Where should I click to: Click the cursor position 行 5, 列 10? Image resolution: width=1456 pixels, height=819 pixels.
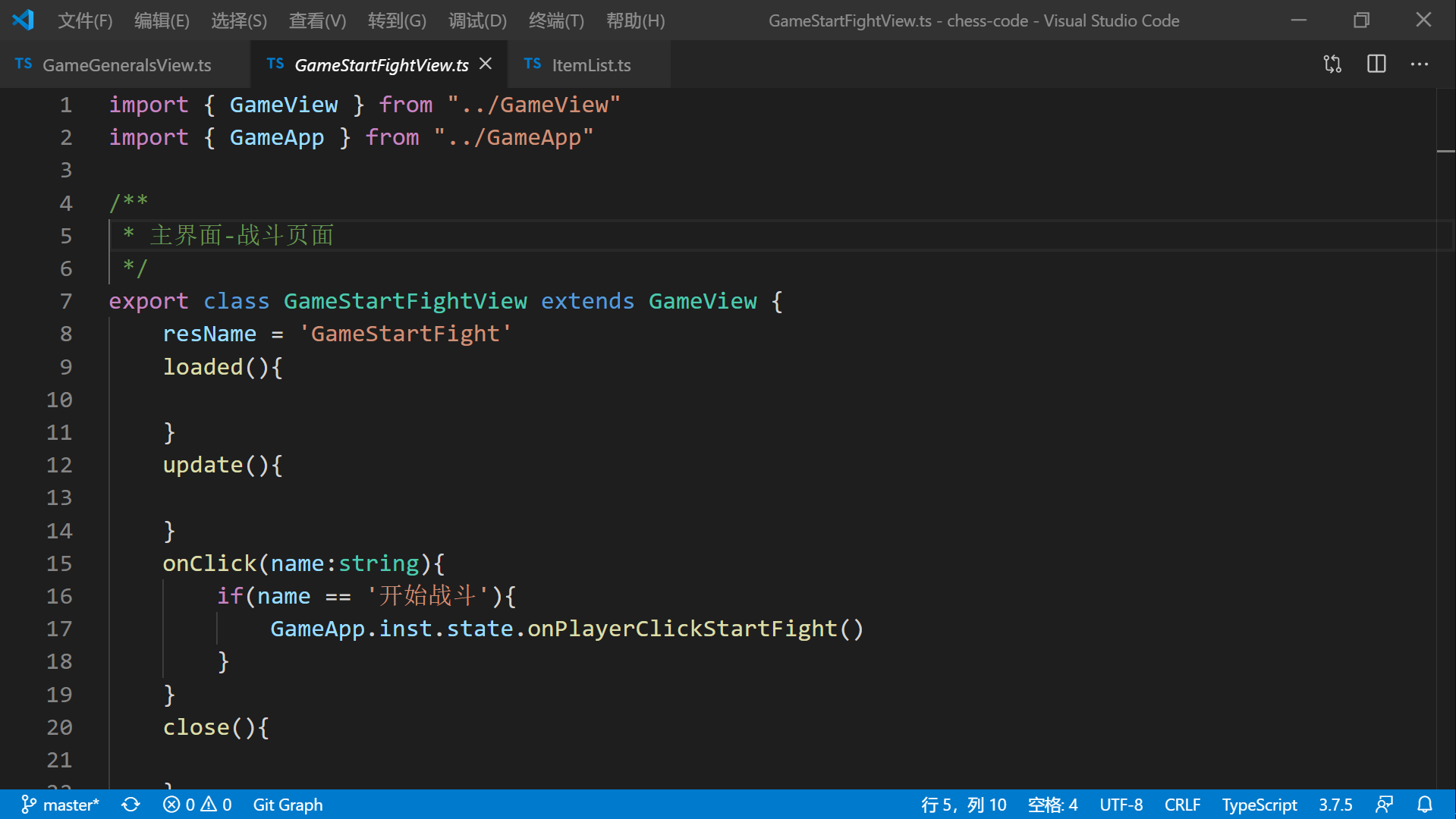pos(964,805)
